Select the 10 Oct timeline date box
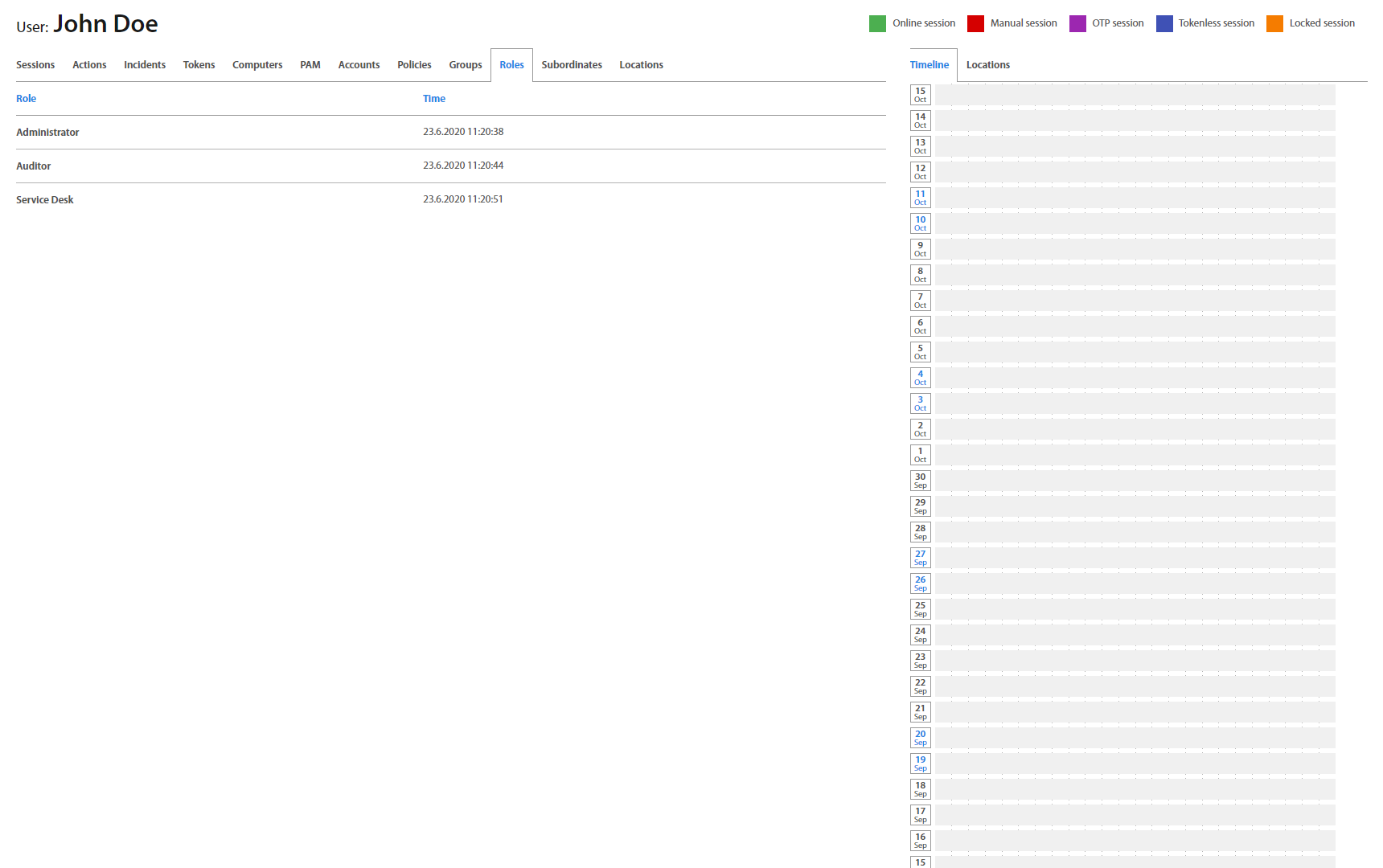Screen dimensions: 1383x868 920,223
